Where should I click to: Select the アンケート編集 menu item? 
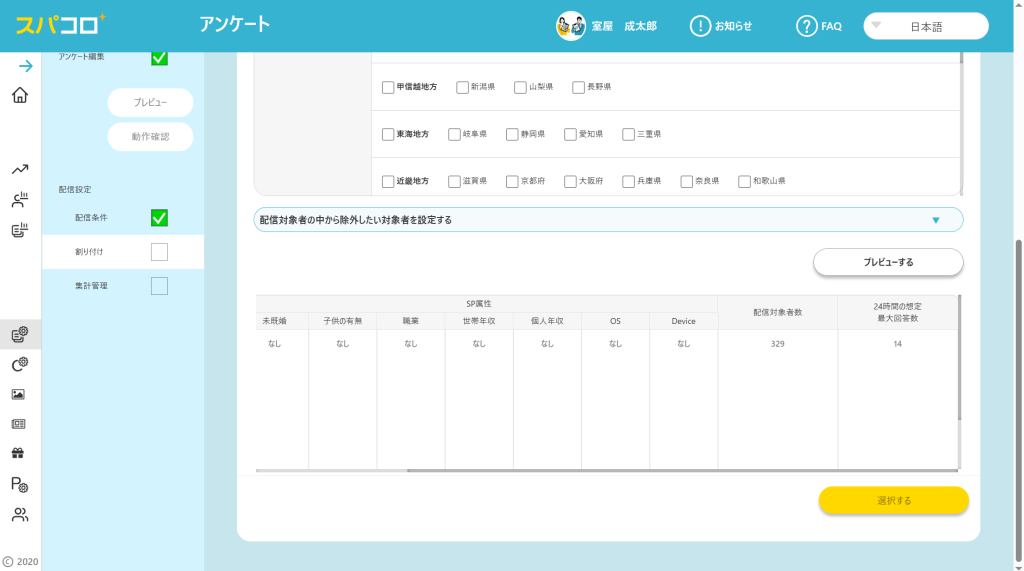click(81, 57)
